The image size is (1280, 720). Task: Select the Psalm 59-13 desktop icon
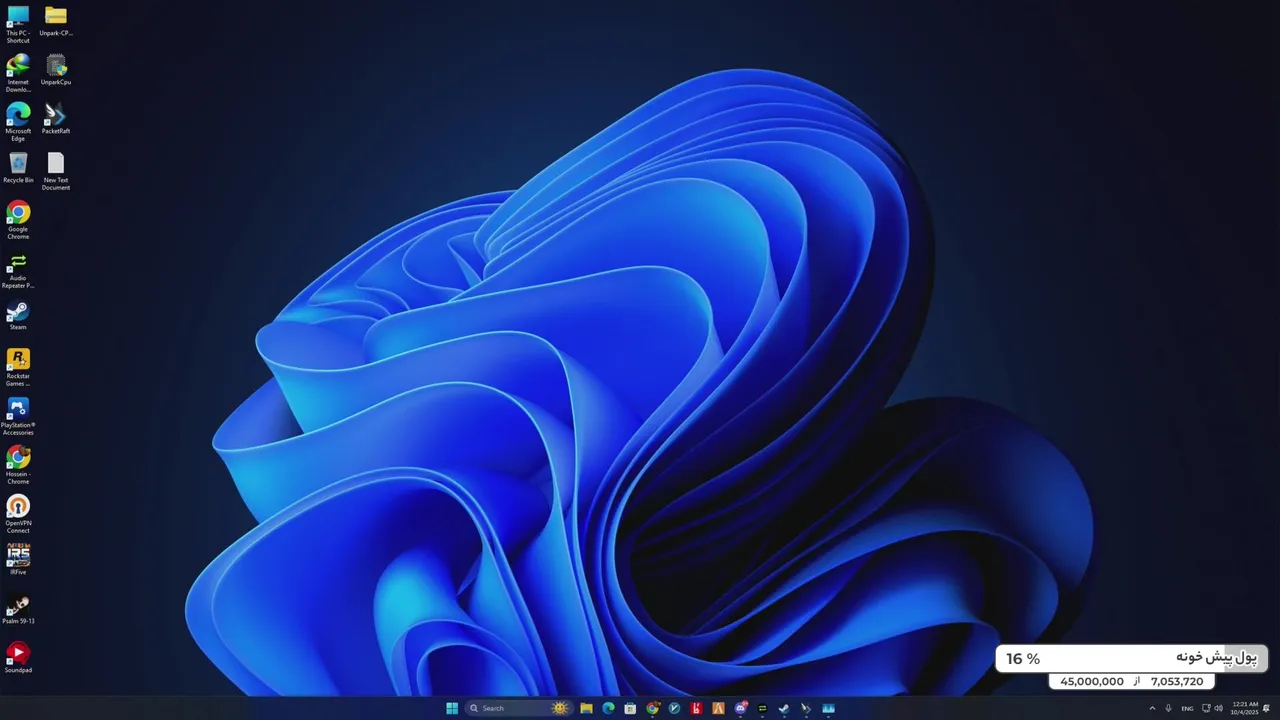point(18,610)
